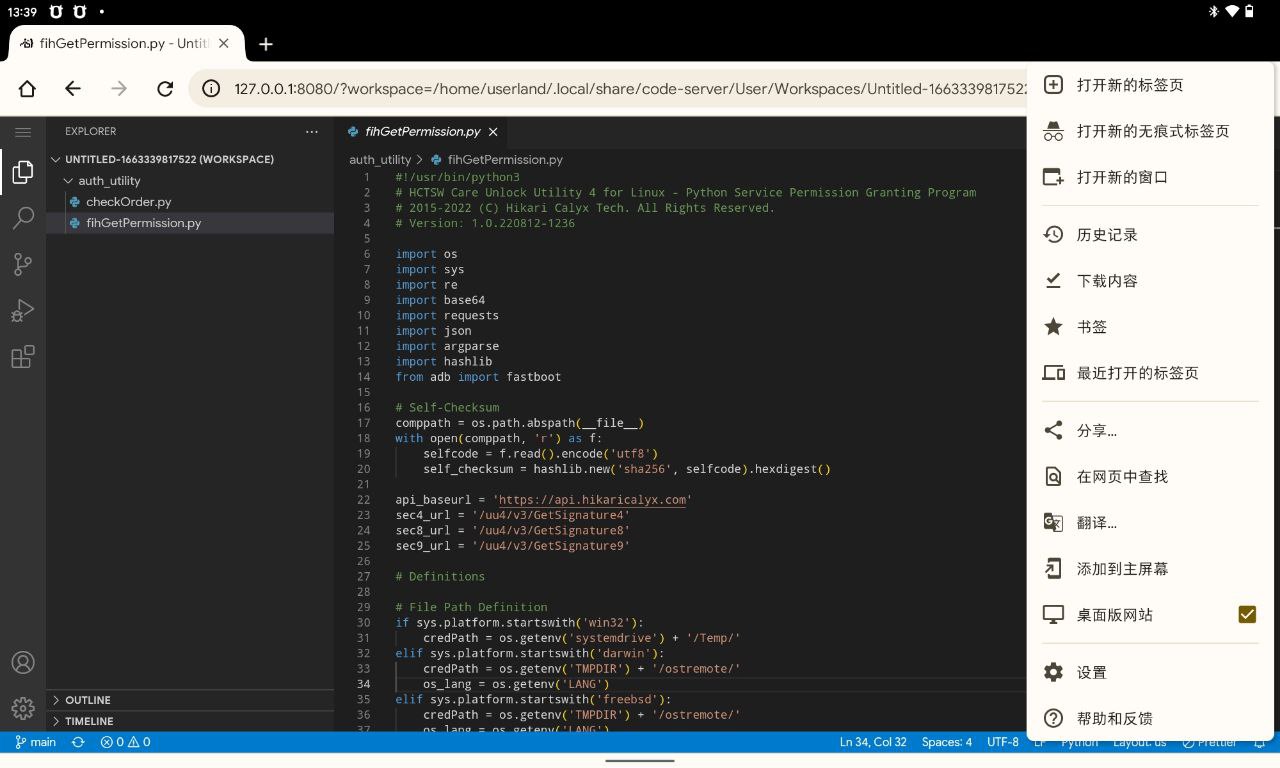Open errors and warnings count in status bar
Image resolution: width=1280 pixels, height=768 pixels.
click(x=125, y=742)
